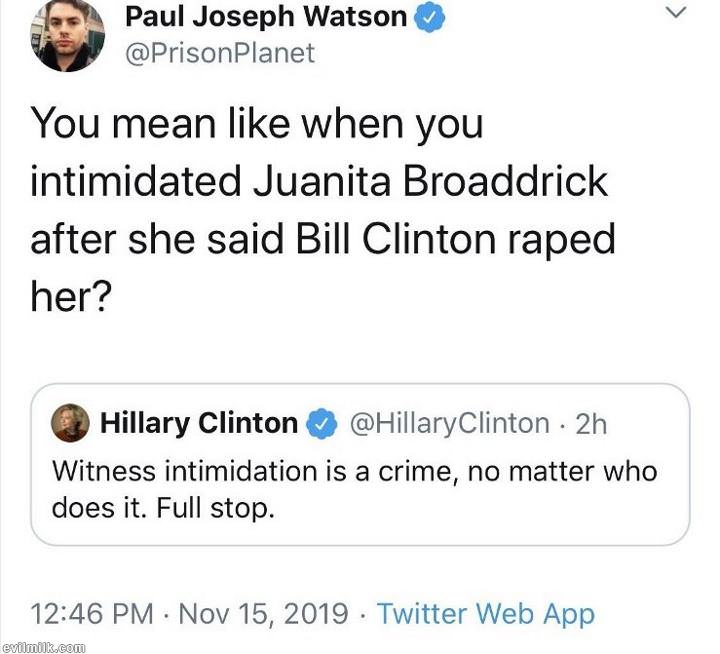The width and height of the screenshot is (720, 654).
Task: Click the 2h timestamp of quoted tweet
Action: tap(591, 424)
